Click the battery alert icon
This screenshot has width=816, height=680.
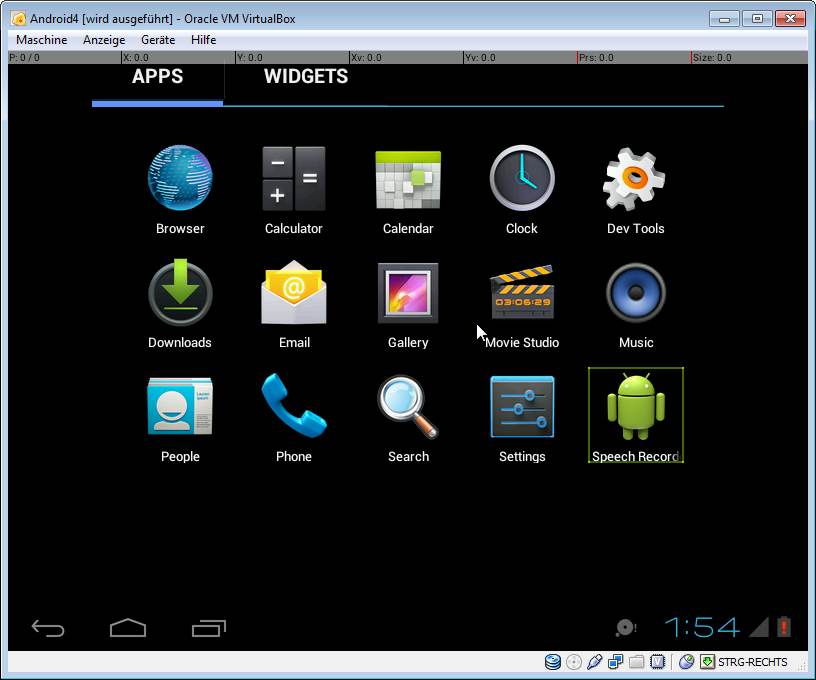pos(784,627)
